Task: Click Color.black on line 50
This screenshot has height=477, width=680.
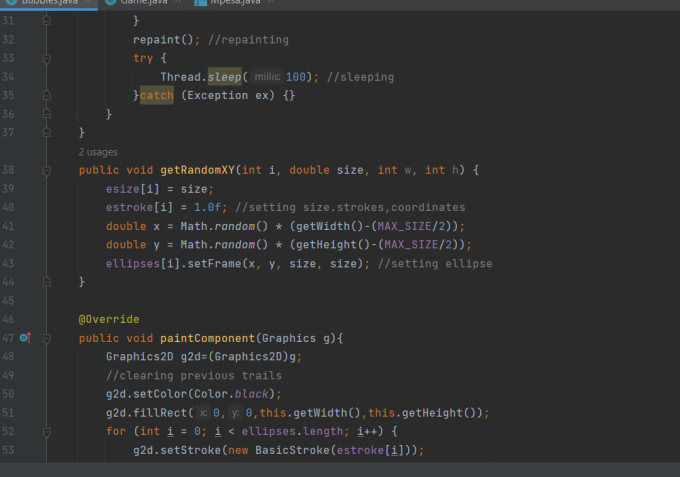Action: coord(231,394)
